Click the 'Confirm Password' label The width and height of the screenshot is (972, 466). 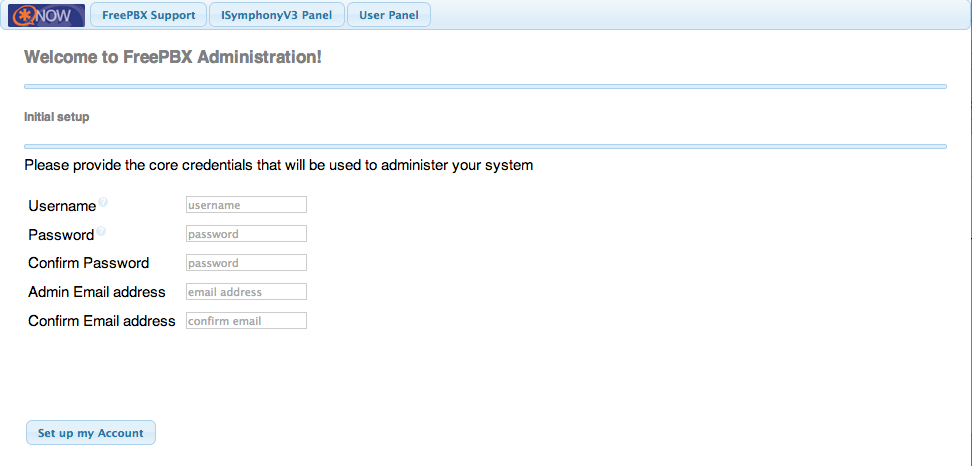(89, 263)
